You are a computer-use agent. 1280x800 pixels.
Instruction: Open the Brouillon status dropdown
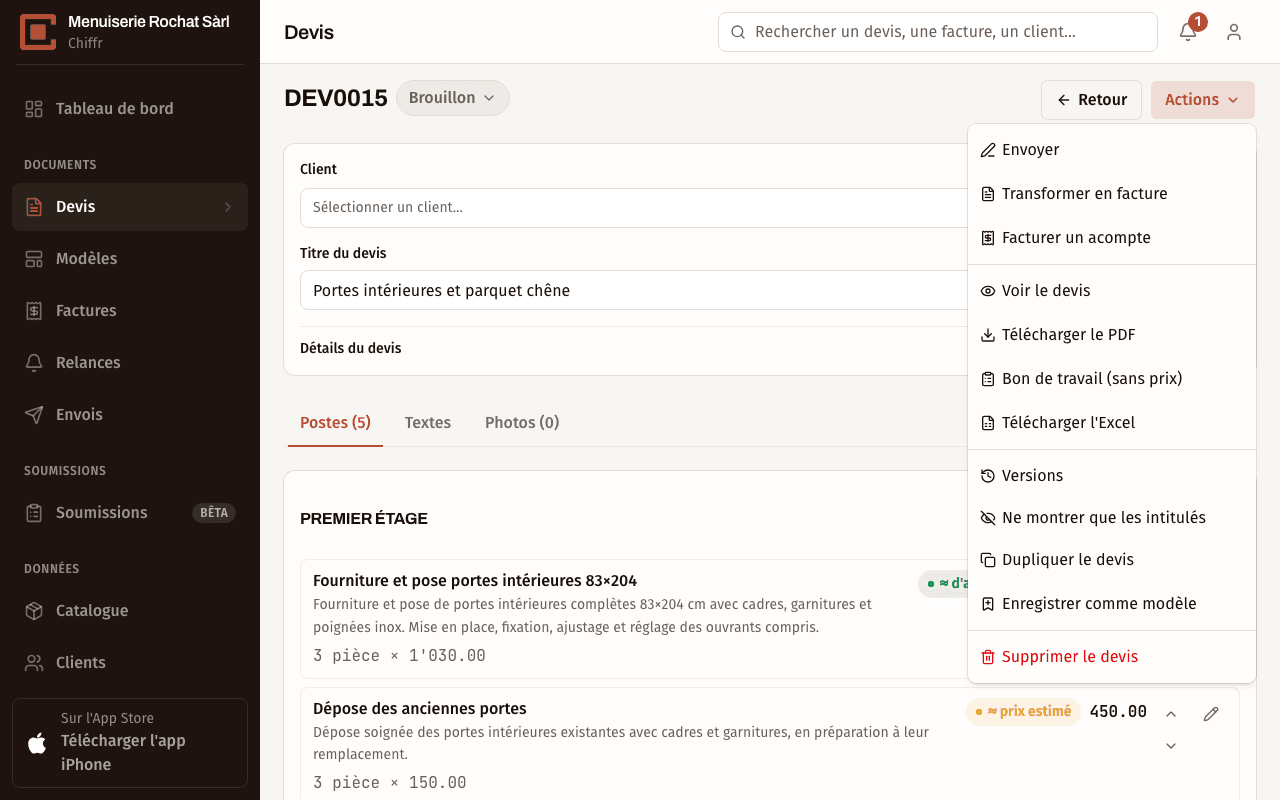point(453,98)
